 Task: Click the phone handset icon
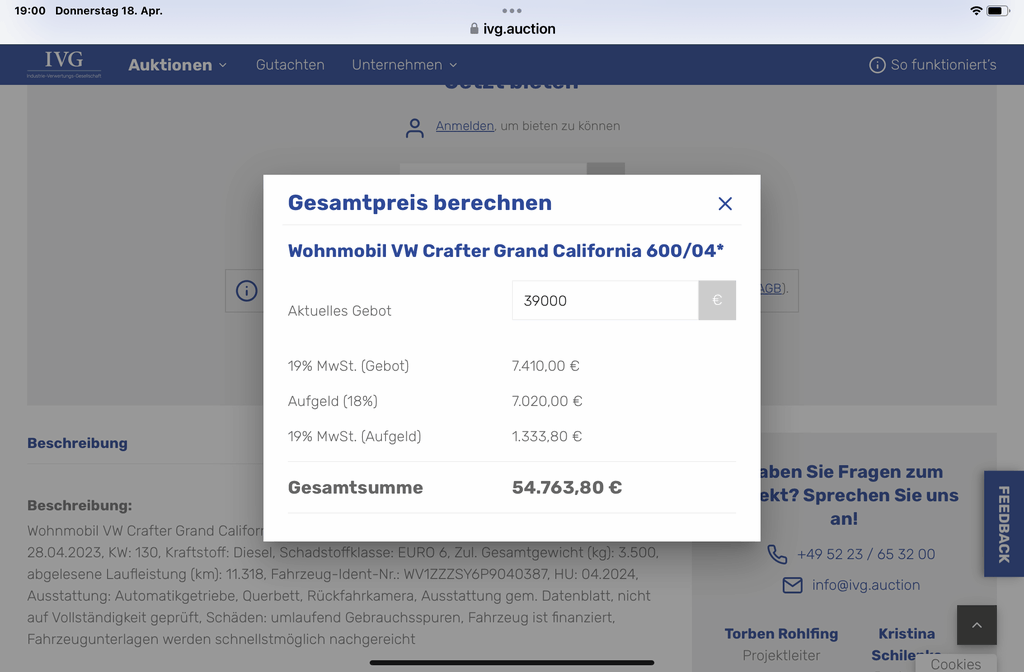pyautogui.click(x=777, y=554)
